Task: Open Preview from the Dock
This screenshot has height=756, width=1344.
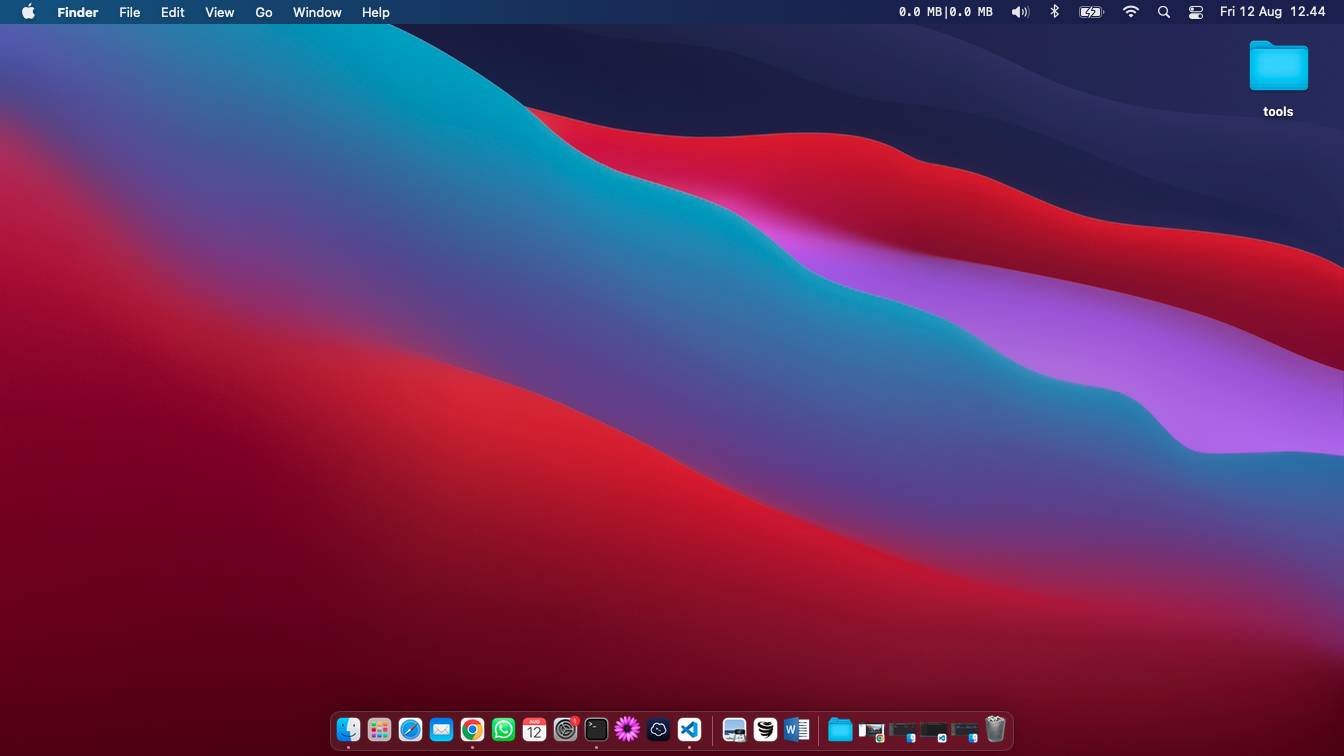Action: [x=734, y=730]
